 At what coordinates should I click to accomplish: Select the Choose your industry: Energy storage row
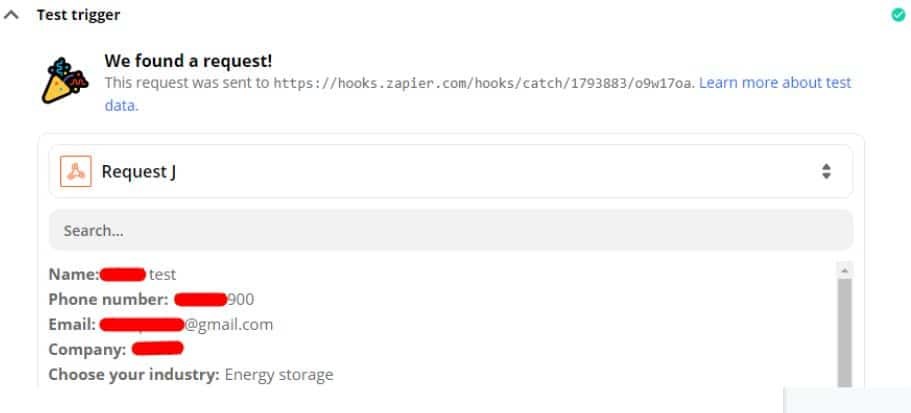coord(191,375)
